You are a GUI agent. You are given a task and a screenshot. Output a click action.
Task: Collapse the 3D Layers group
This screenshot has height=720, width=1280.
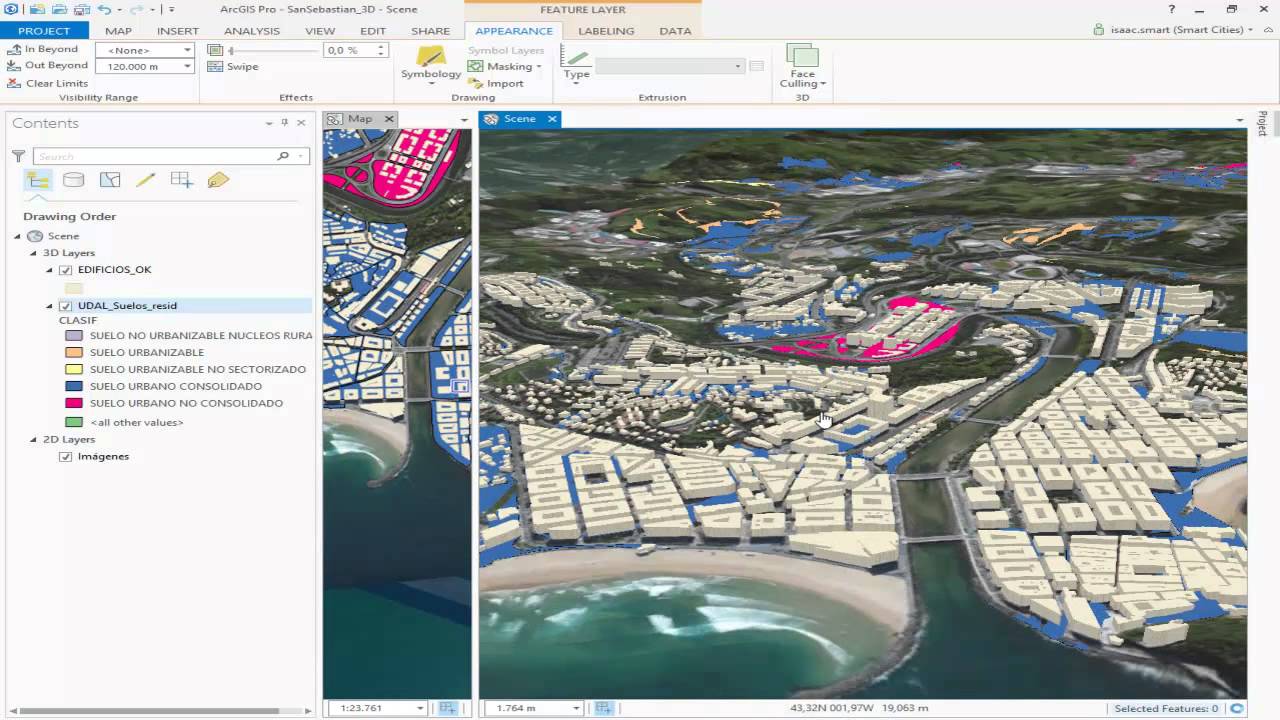click(x=33, y=253)
